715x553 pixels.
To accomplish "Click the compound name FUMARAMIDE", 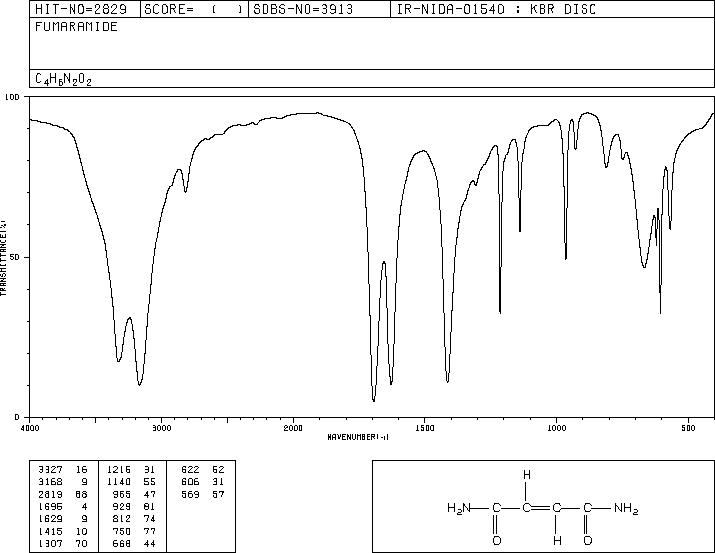I will [x=76, y=27].
